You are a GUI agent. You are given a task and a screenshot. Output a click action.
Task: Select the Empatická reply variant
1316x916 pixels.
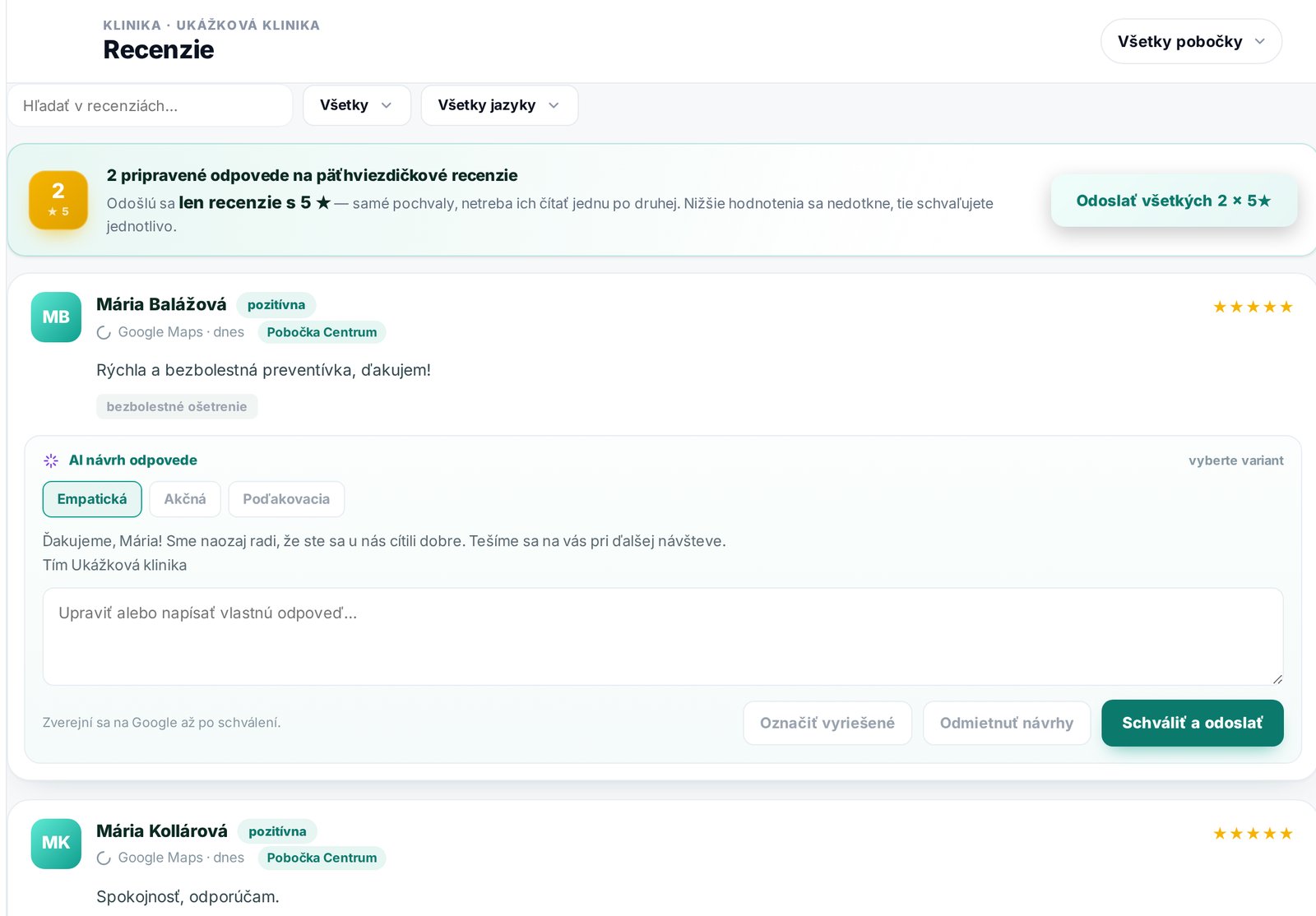point(92,499)
